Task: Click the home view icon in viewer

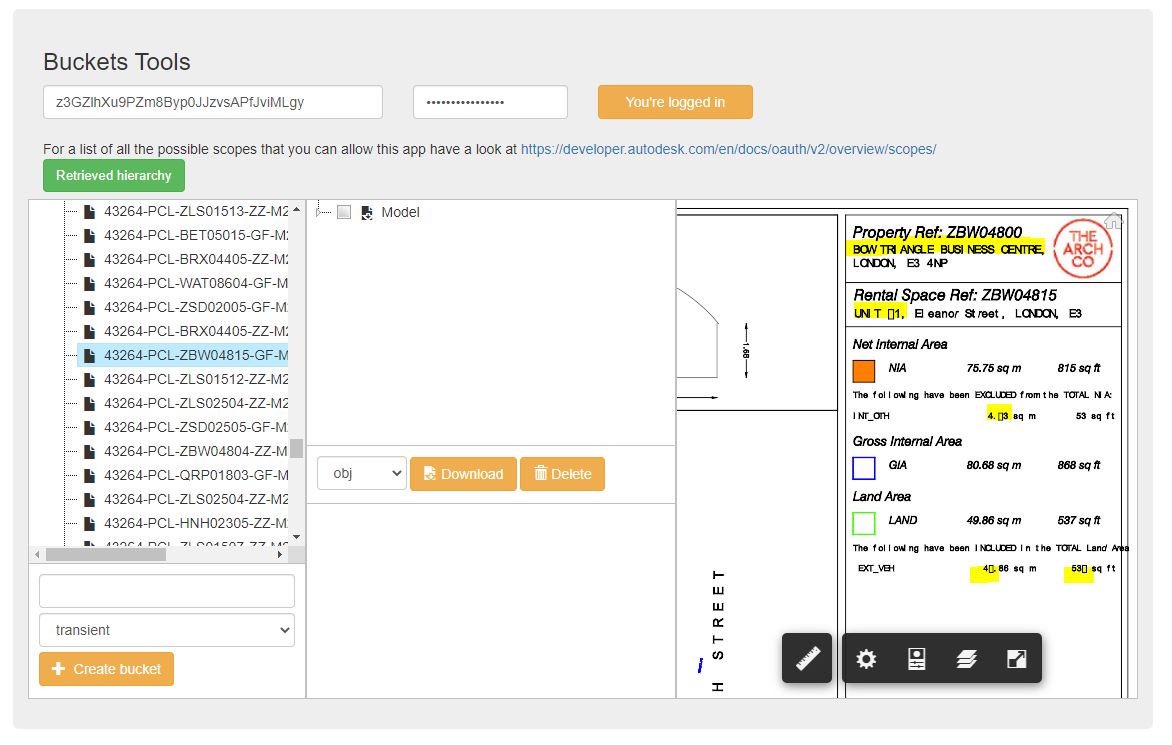Action: point(1114,220)
